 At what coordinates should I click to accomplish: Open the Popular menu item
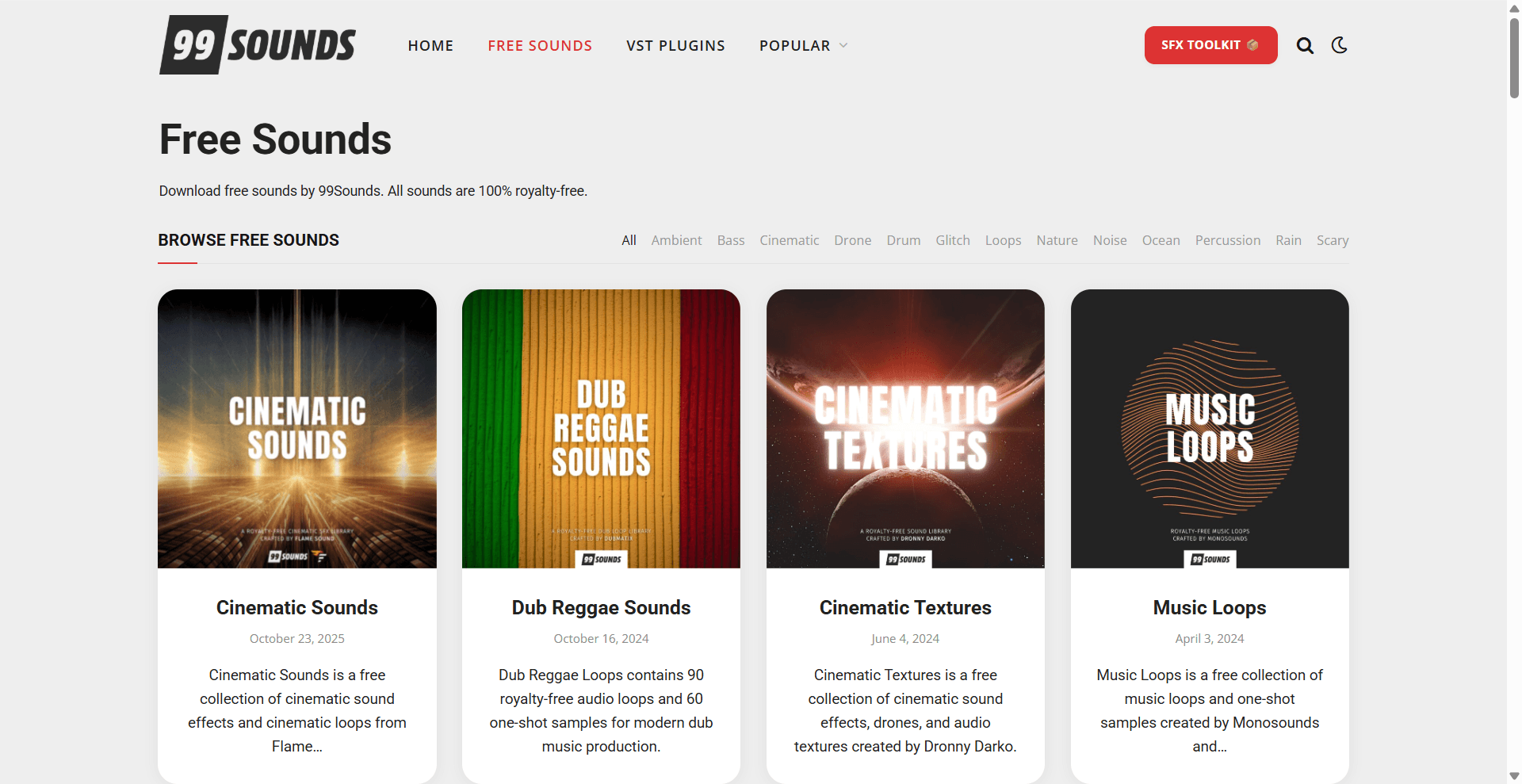pyautogui.click(x=795, y=46)
